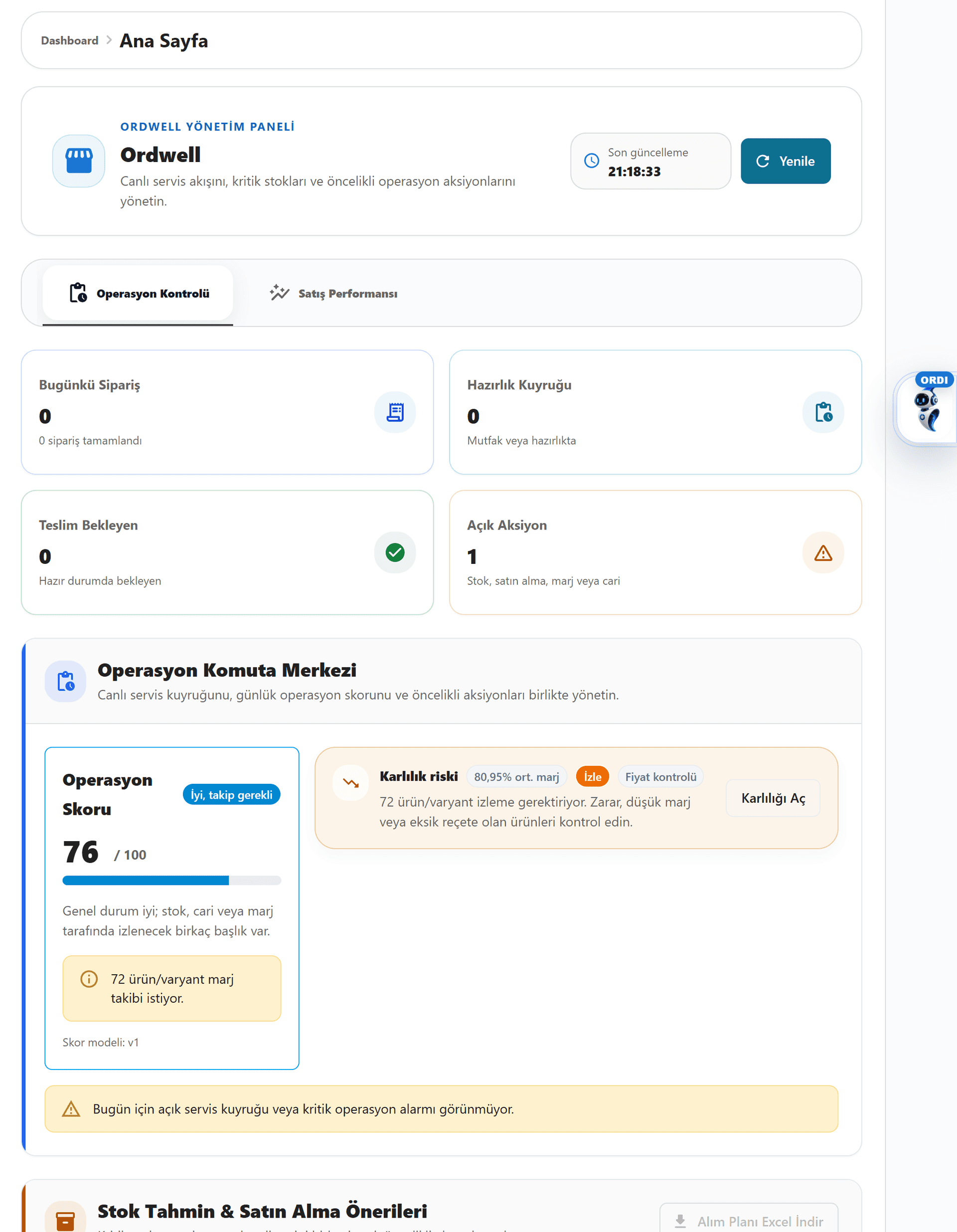
Task: Open the Bugünkü Sipariş card title
Action: click(x=90, y=385)
